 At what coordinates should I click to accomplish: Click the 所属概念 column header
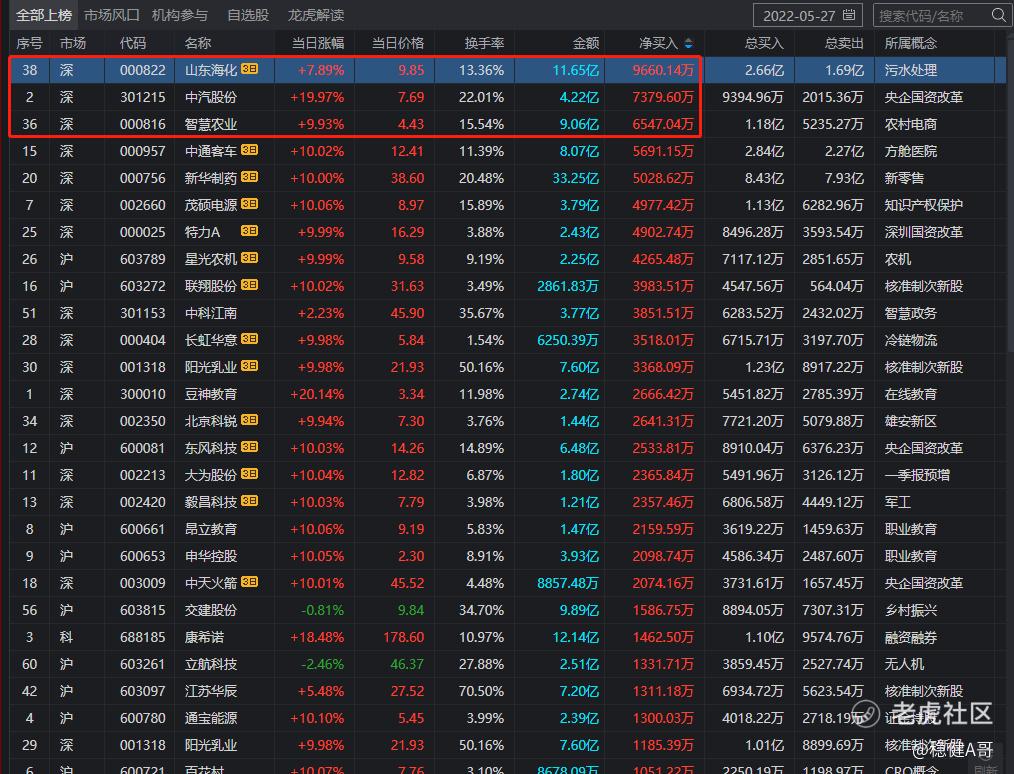pyautogui.click(x=911, y=43)
